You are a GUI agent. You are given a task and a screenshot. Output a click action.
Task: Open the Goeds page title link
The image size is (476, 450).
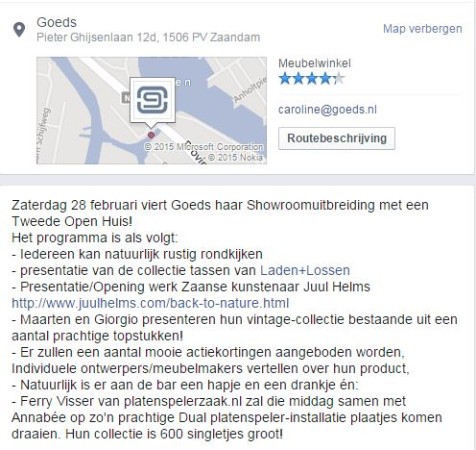[x=56, y=22]
